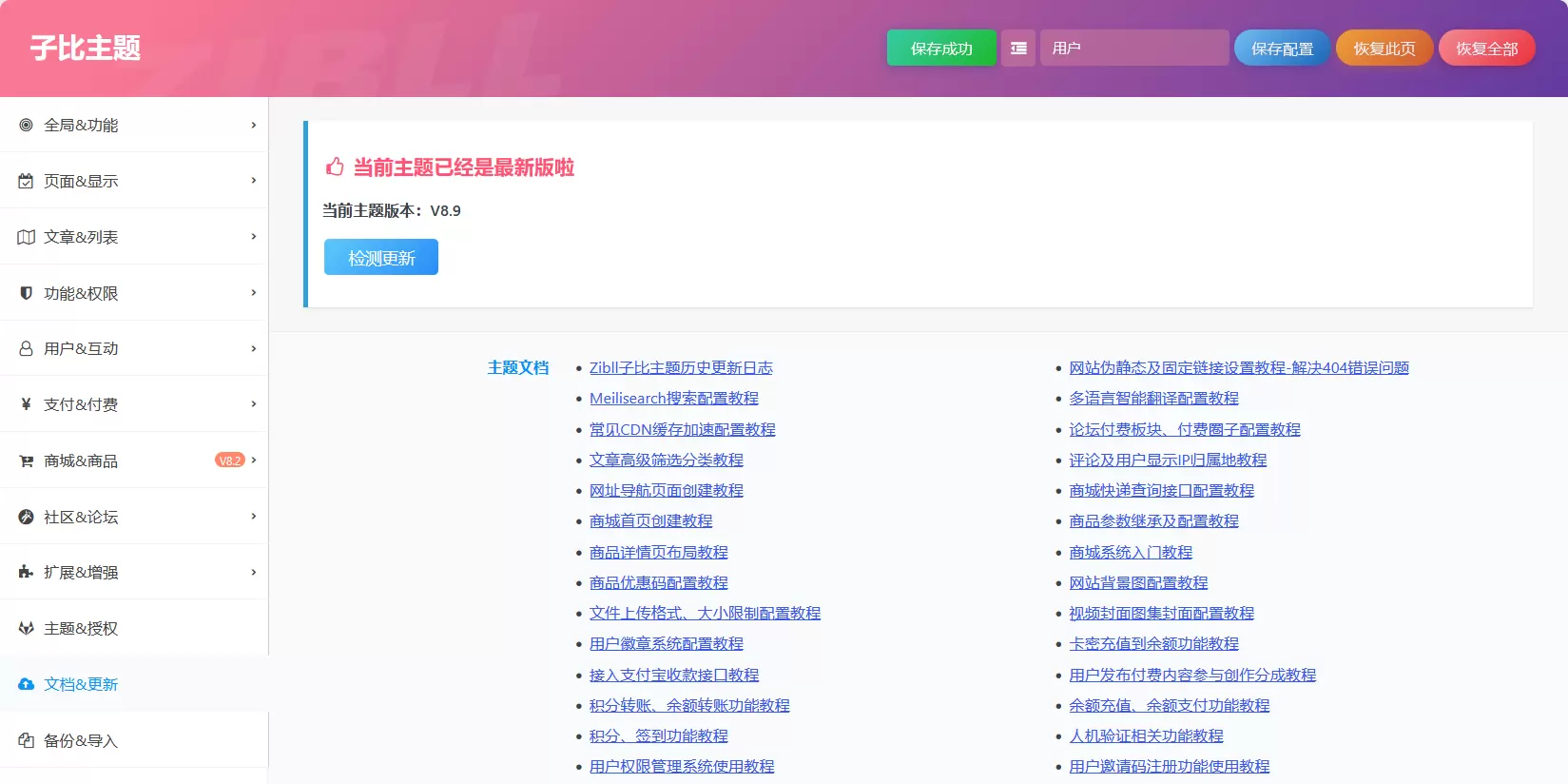Open 网址导航页面创建教程 link

pos(667,490)
